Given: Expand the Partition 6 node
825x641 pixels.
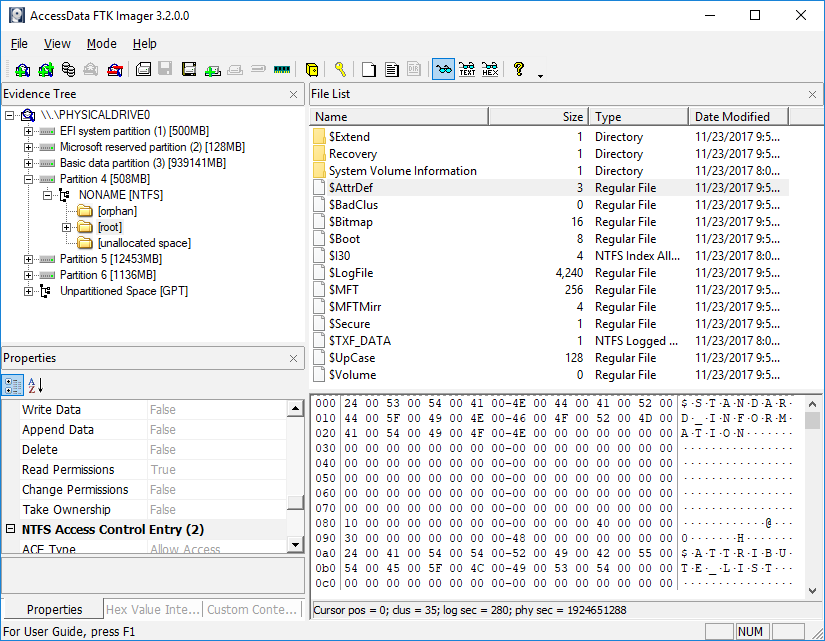Looking at the screenshot, I should tap(28, 275).
